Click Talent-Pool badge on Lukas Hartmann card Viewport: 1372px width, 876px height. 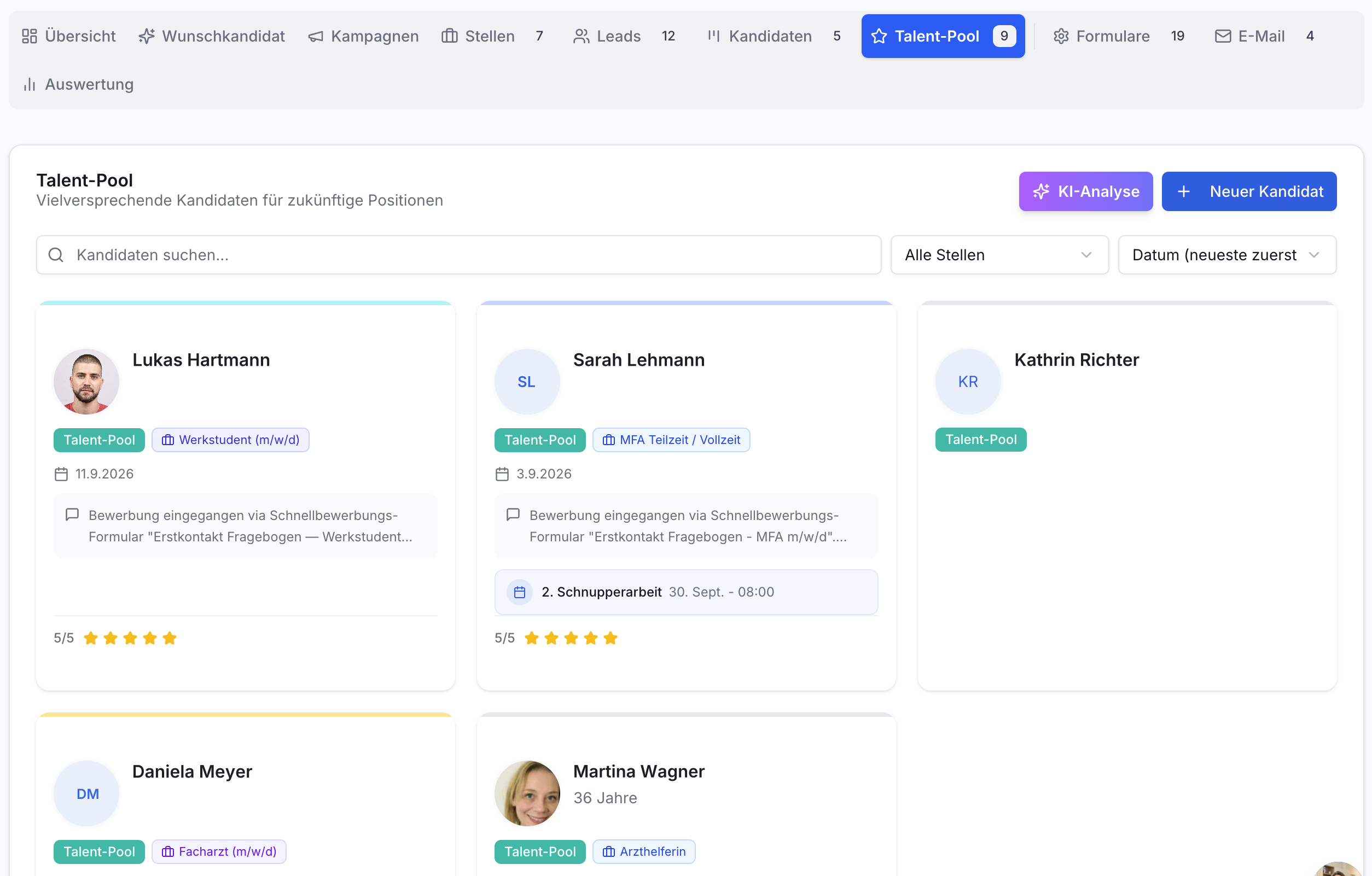tap(99, 440)
